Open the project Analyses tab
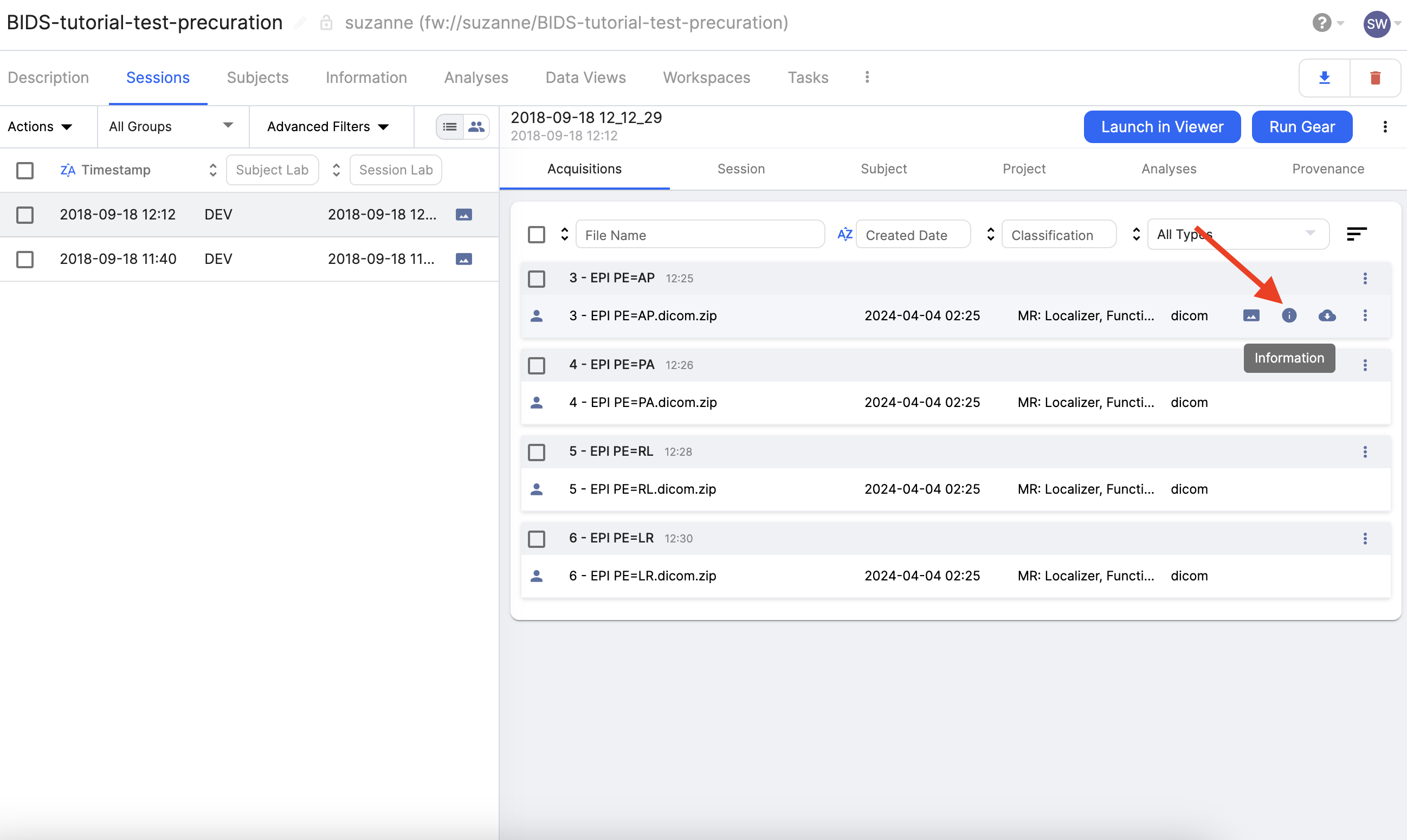The image size is (1407, 840). point(476,77)
